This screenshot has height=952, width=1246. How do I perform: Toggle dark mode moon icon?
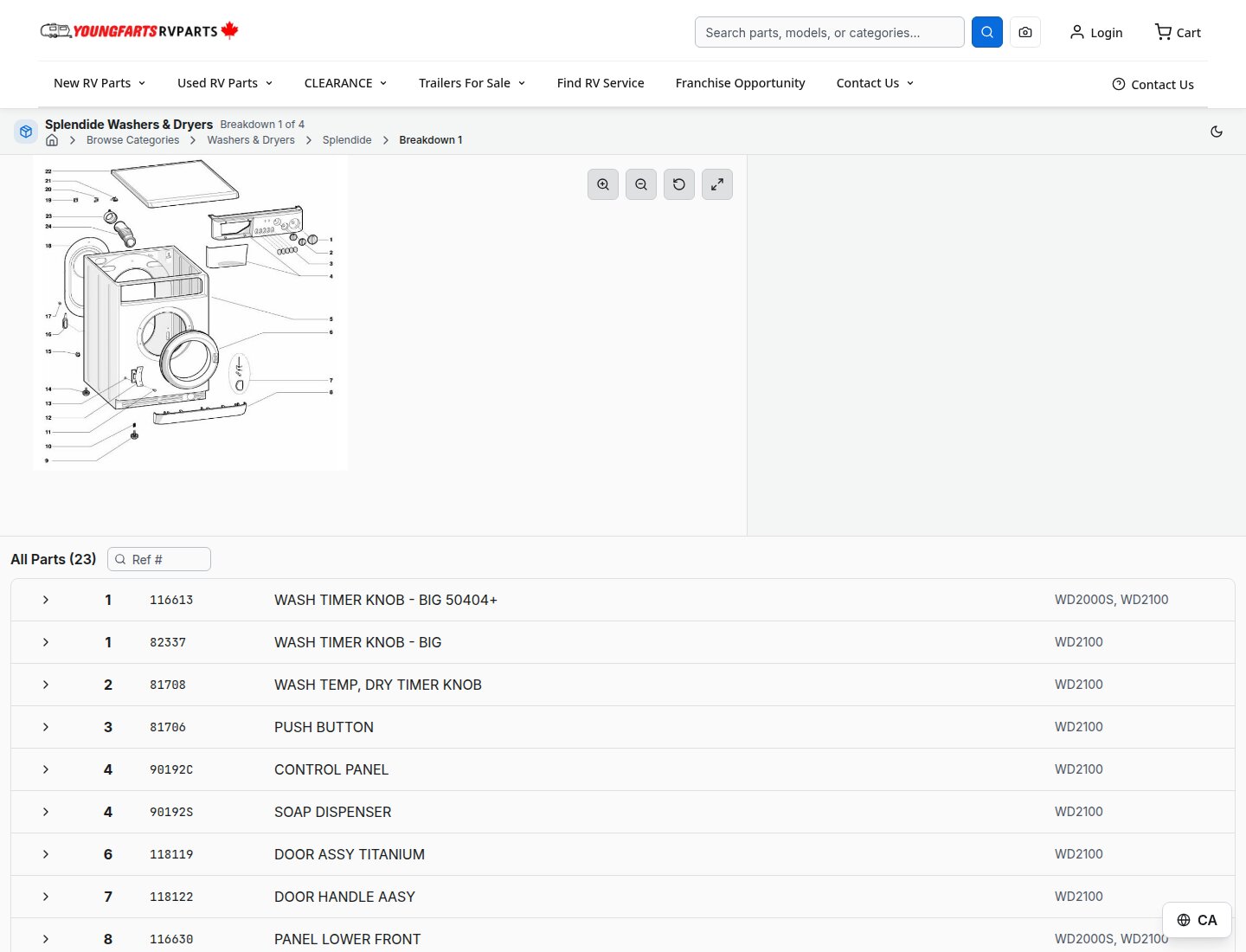point(1217,132)
